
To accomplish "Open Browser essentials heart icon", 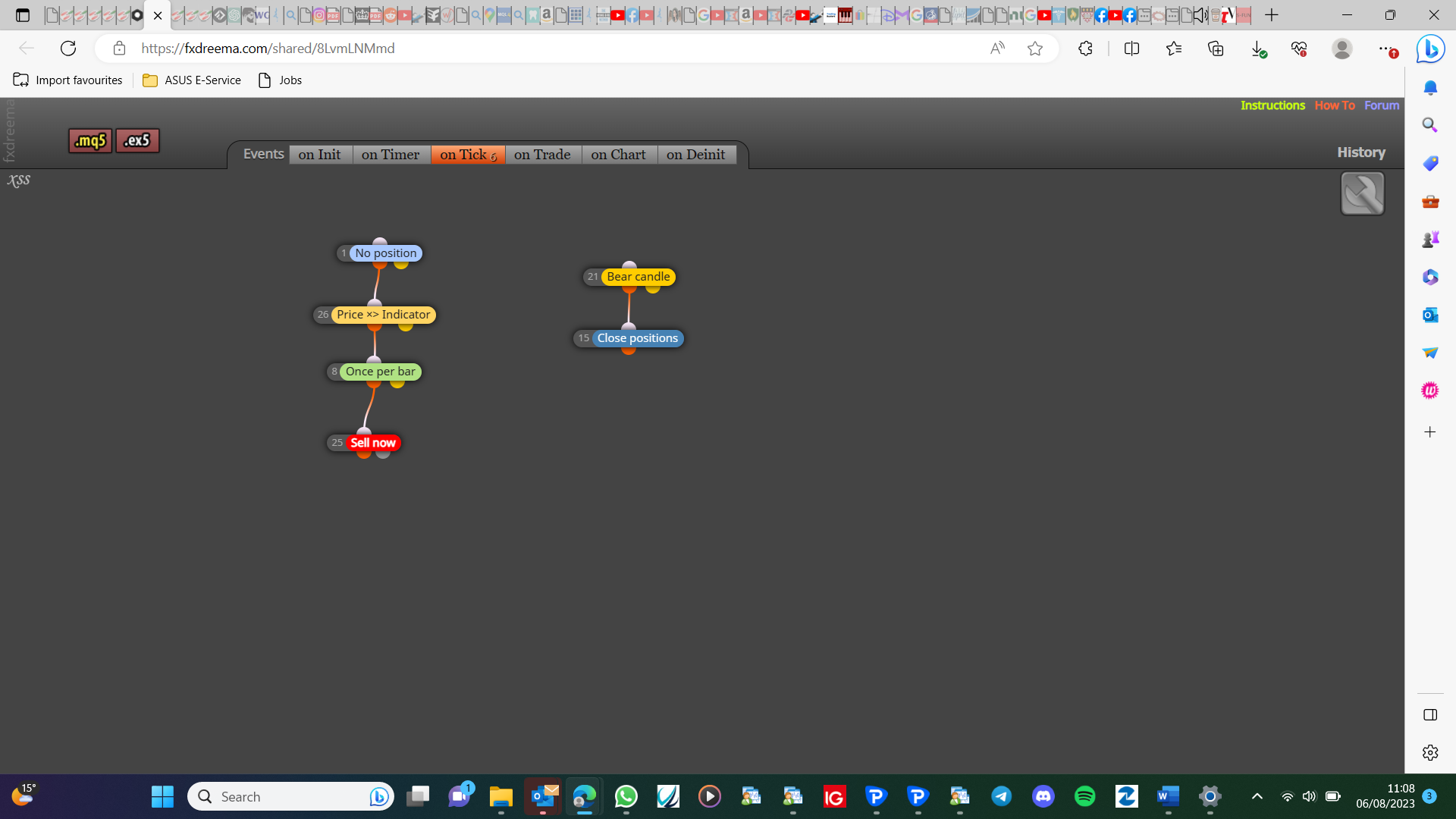I will pos(1299,49).
